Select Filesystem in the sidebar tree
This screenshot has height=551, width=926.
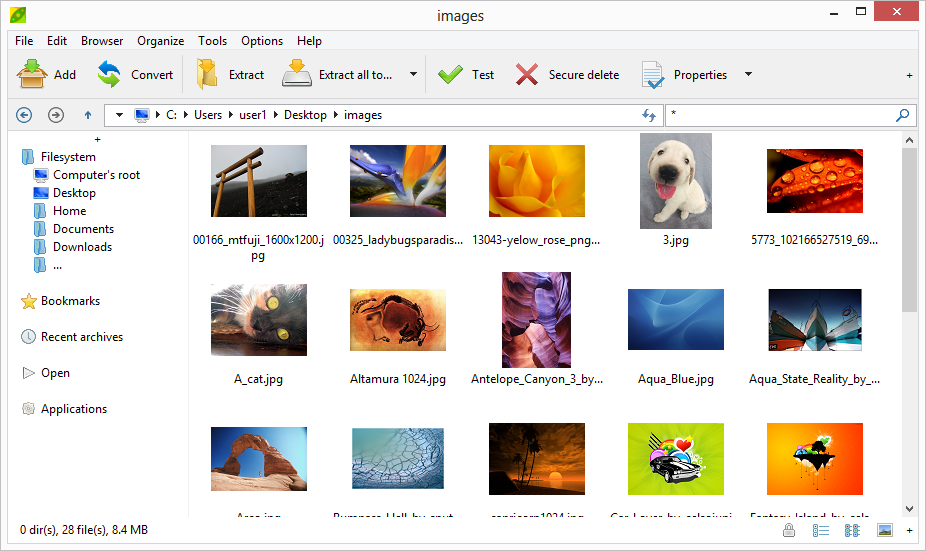pos(68,157)
